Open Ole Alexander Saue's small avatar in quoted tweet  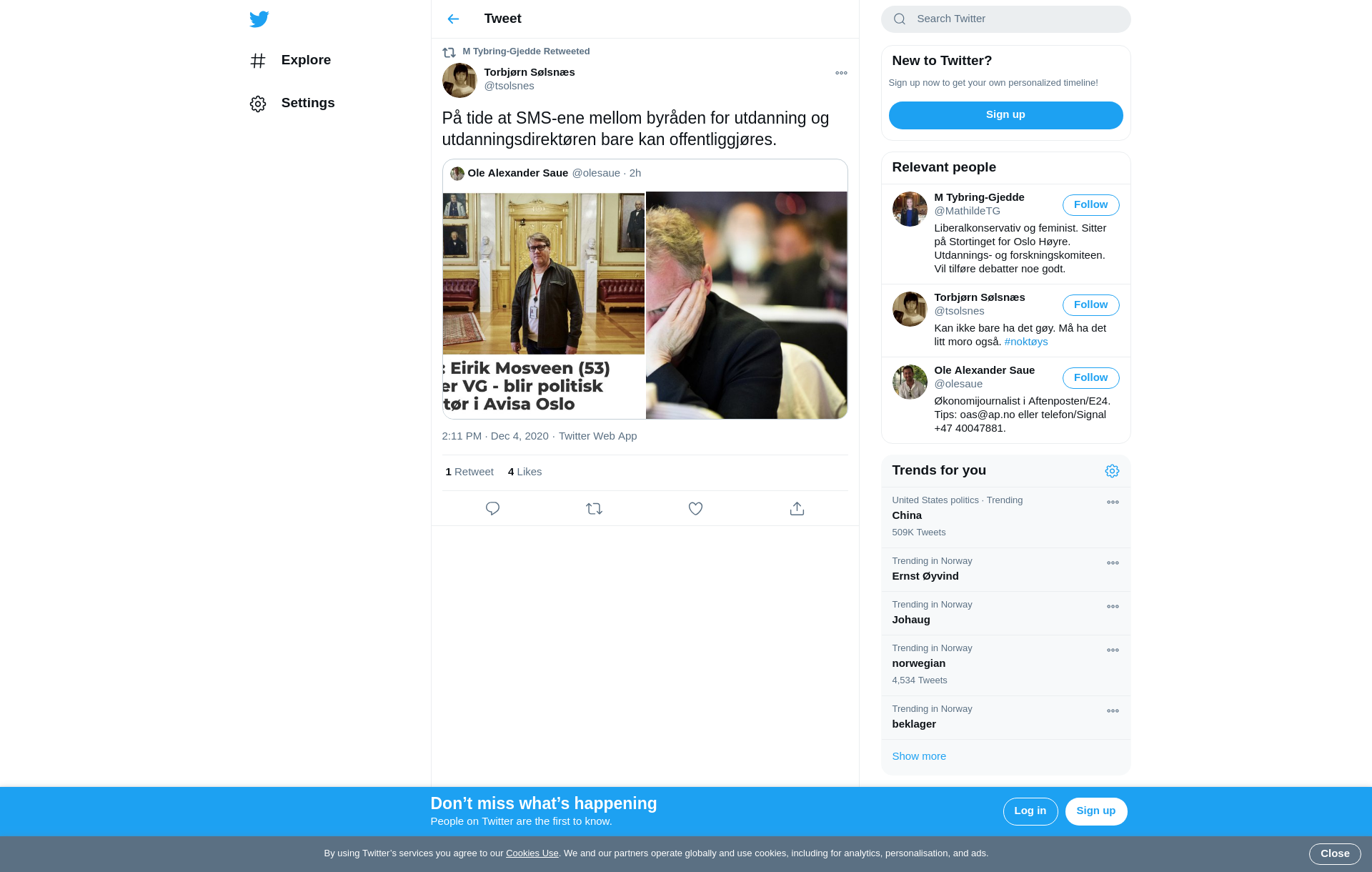(457, 174)
